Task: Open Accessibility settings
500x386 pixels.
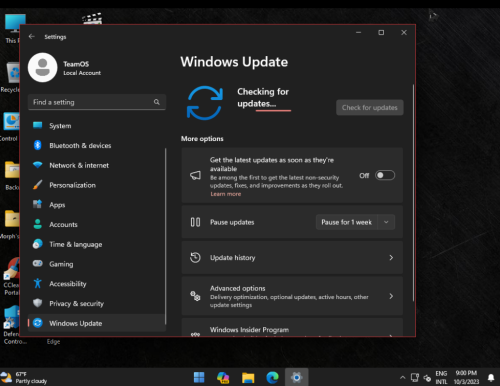Action: click(97, 284)
